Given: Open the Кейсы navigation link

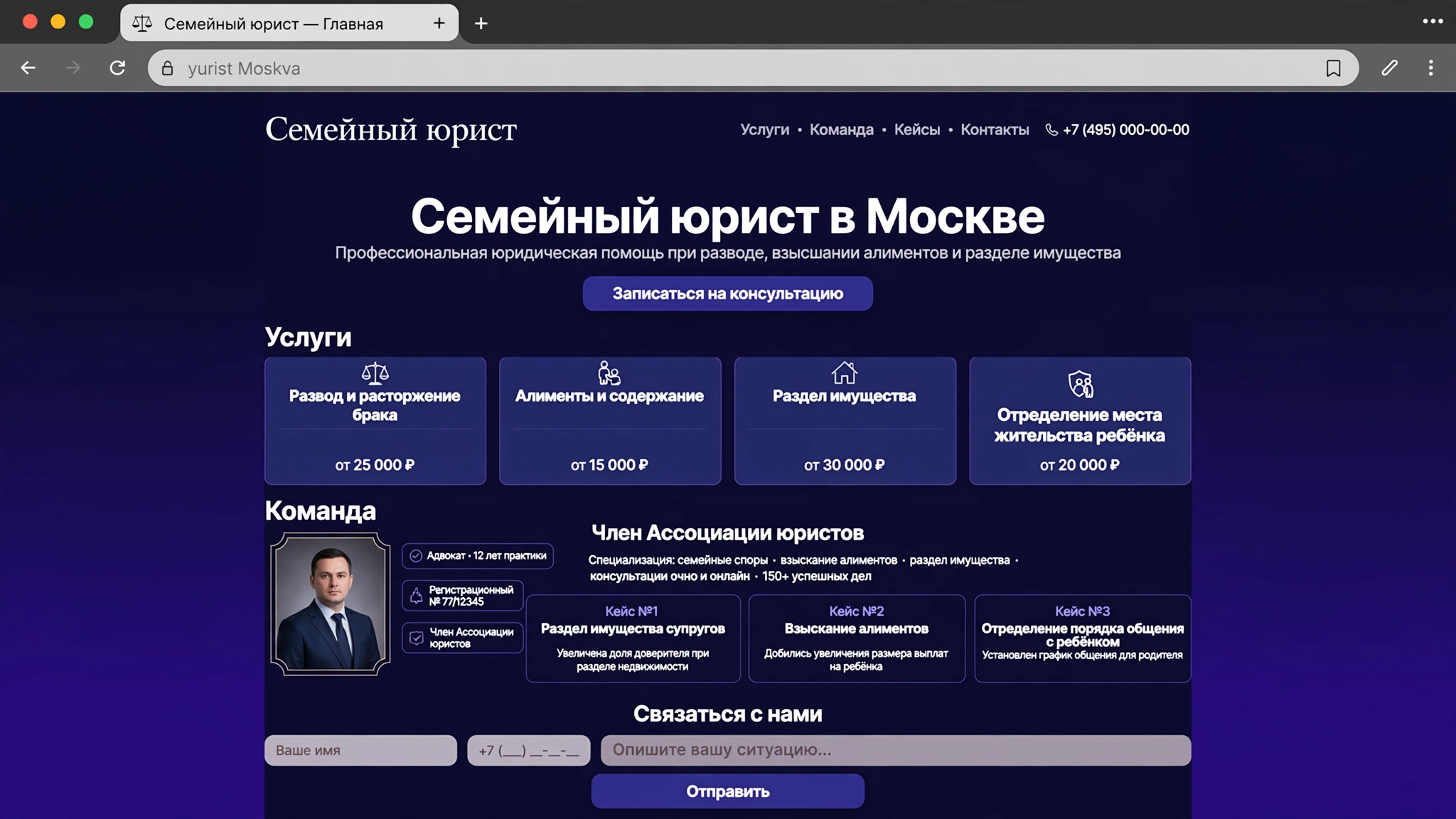Looking at the screenshot, I should tap(916, 130).
